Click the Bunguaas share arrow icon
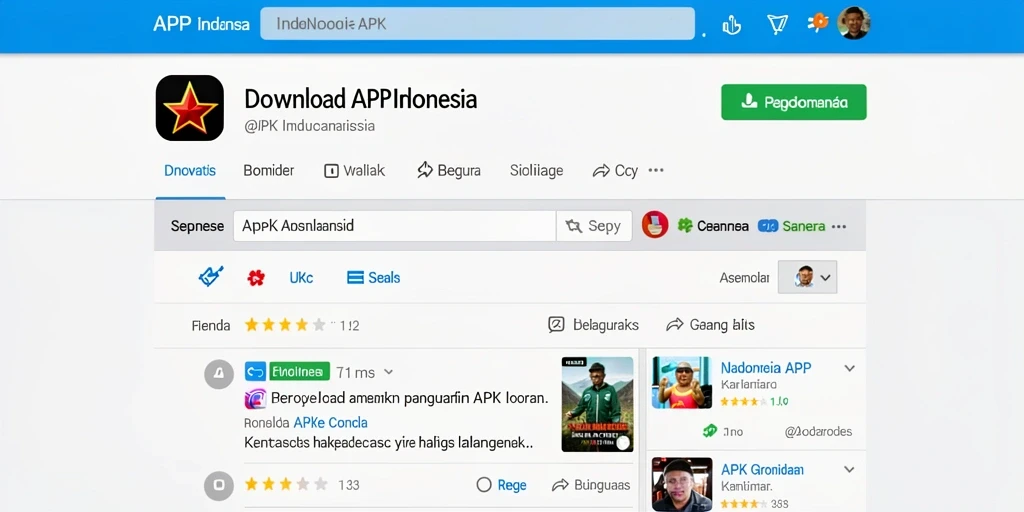This screenshot has width=1024, height=512. (560, 485)
